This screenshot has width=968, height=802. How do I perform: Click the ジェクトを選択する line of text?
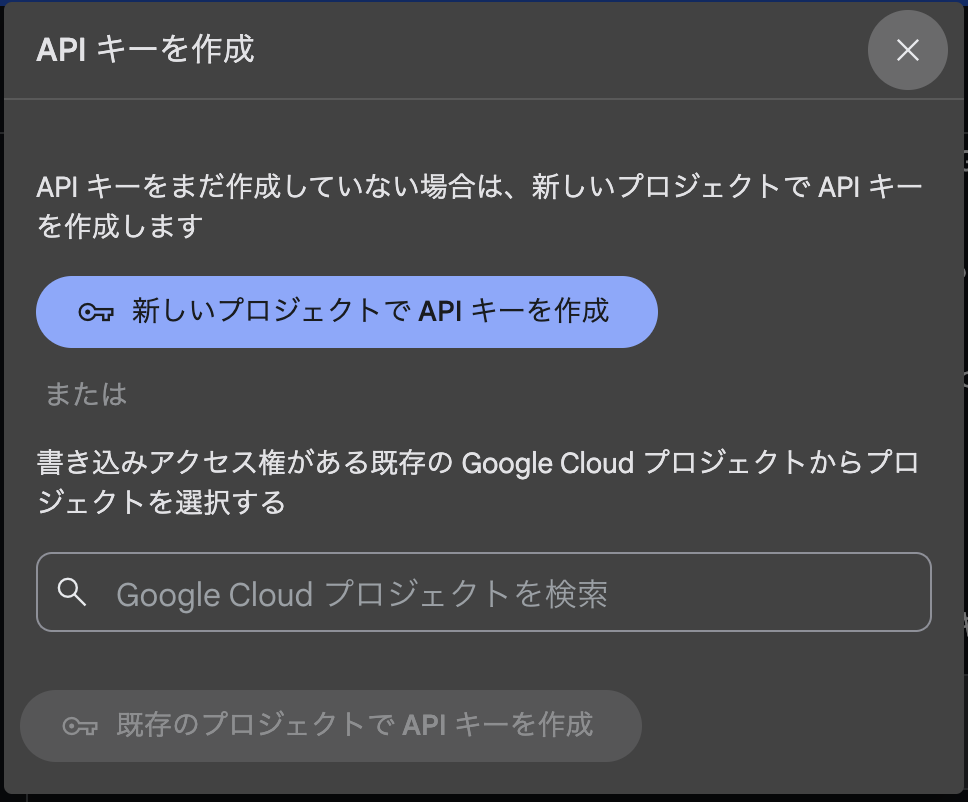pos(161,502)
